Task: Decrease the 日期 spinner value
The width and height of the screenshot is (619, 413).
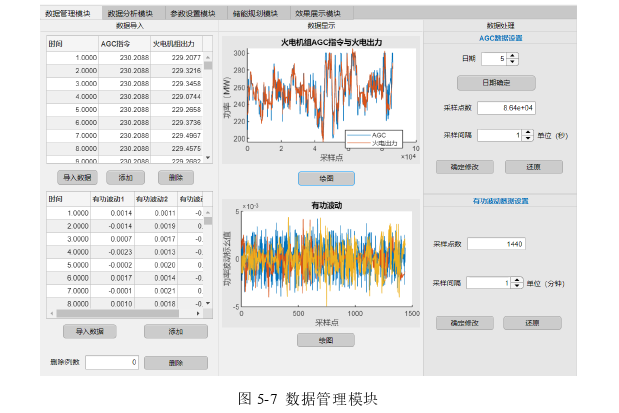Action: tap(512, 62)
